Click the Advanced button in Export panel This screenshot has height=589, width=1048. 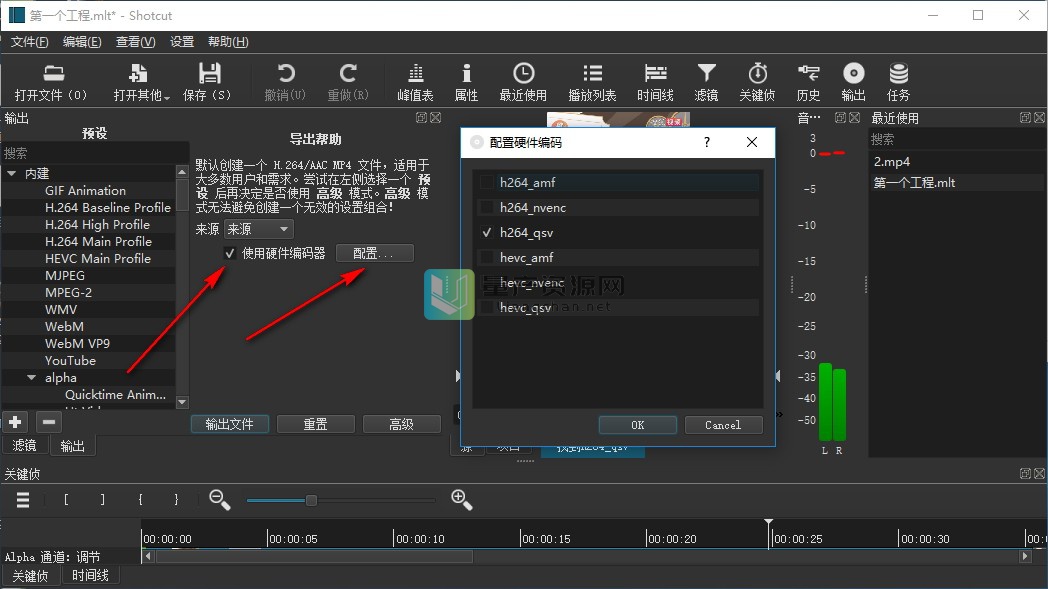coord(402,424)
